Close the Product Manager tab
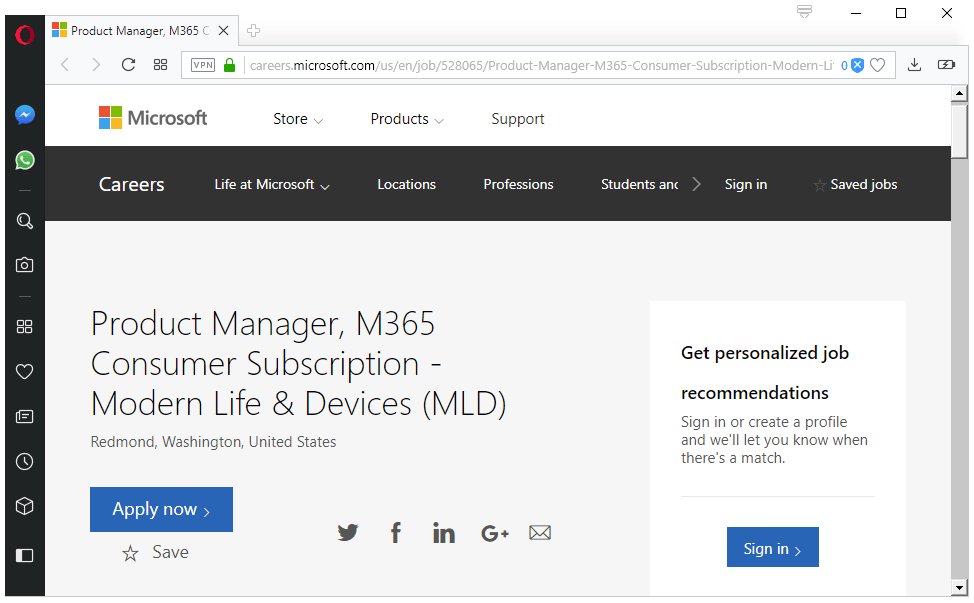974x603 pixels. 224,30
